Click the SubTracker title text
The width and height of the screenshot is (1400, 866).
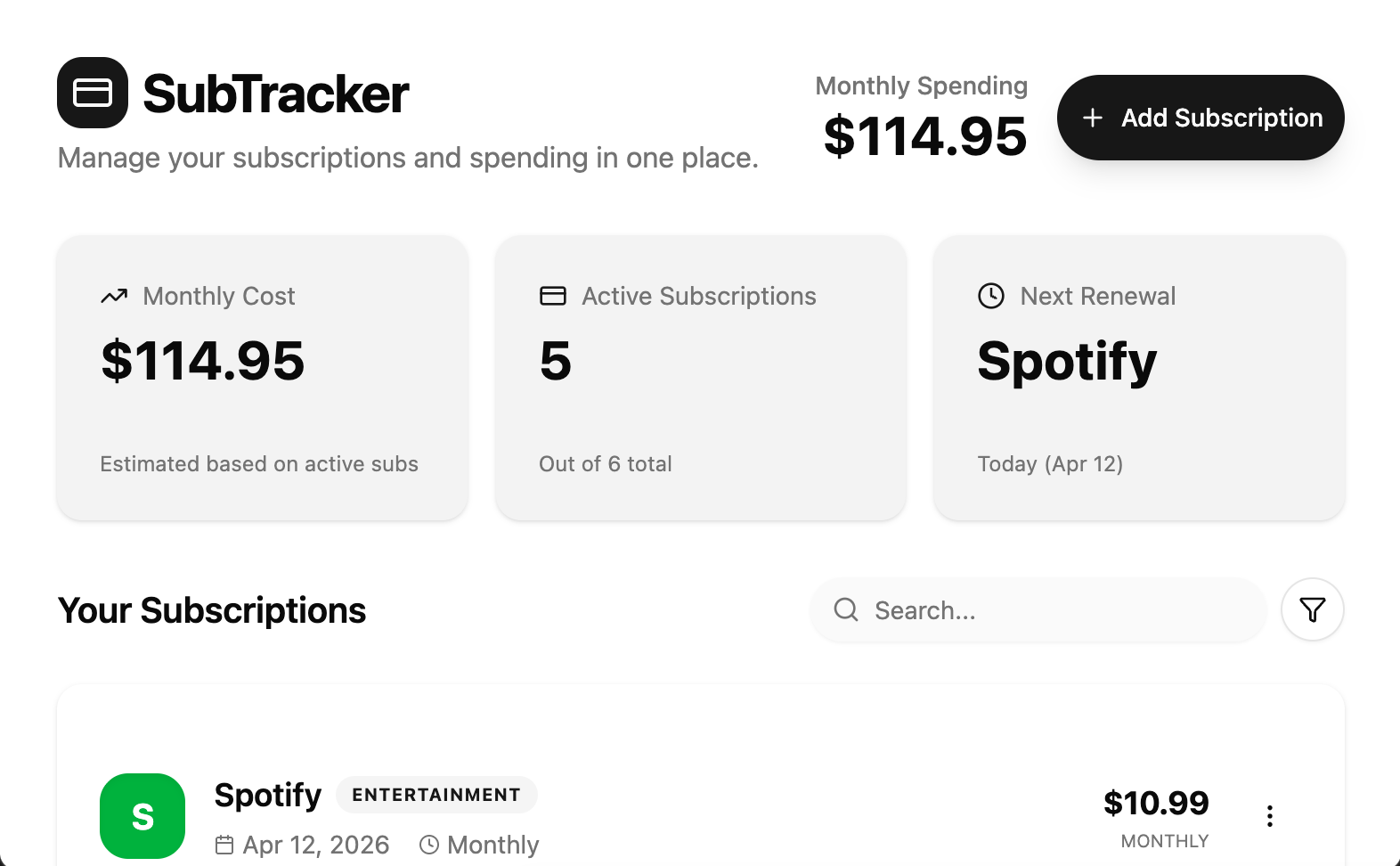275,94
